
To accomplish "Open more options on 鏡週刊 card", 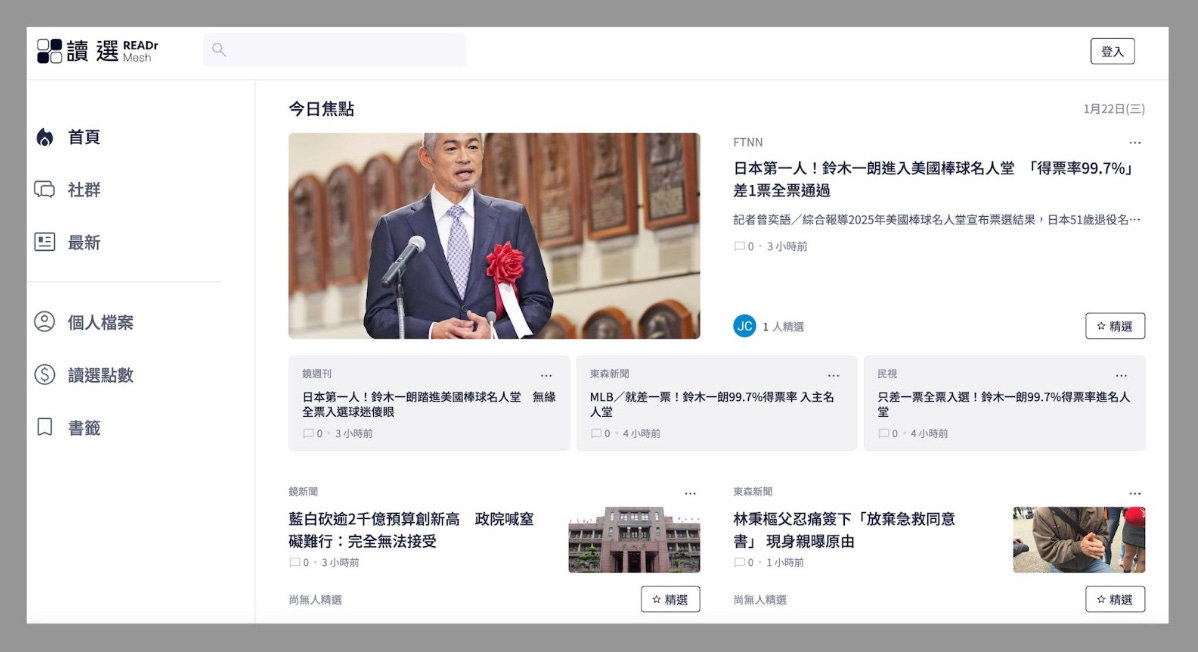I will click(546, 375).
